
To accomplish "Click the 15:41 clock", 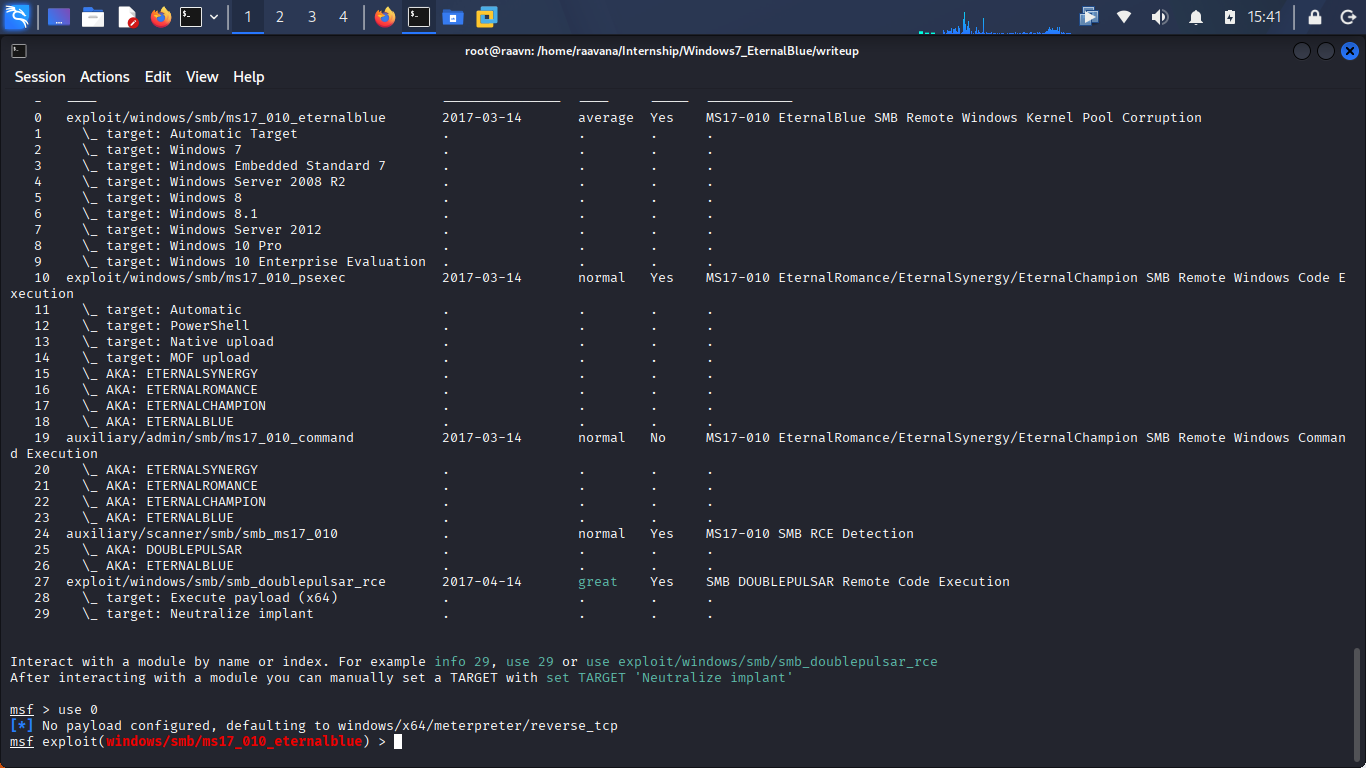I will pos(1264,17).
